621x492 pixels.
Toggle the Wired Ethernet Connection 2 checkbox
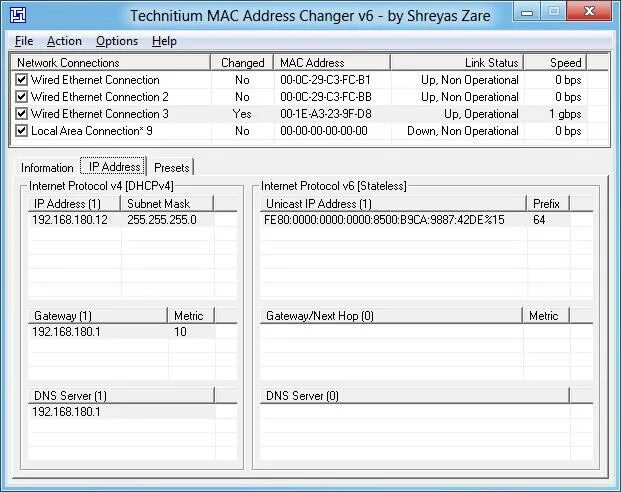[x=21, y=97]
